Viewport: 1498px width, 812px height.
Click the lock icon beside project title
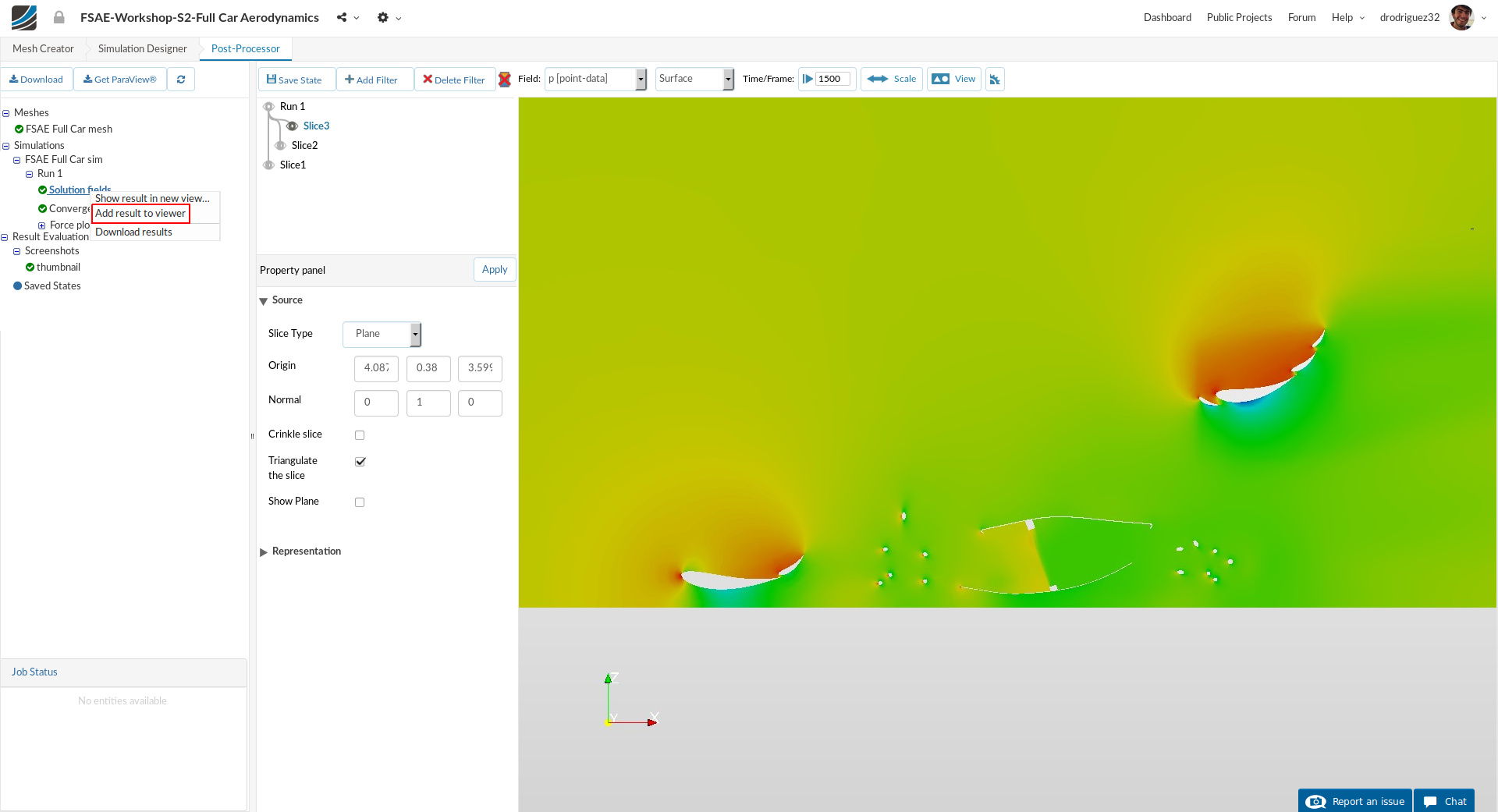point(59,17)
